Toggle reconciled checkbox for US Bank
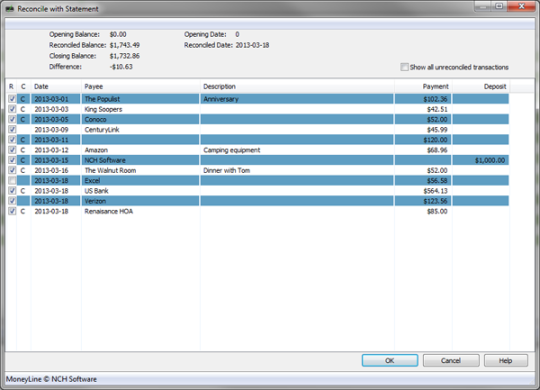The height and width of the screenshot is (390, 540). point(12,191)
